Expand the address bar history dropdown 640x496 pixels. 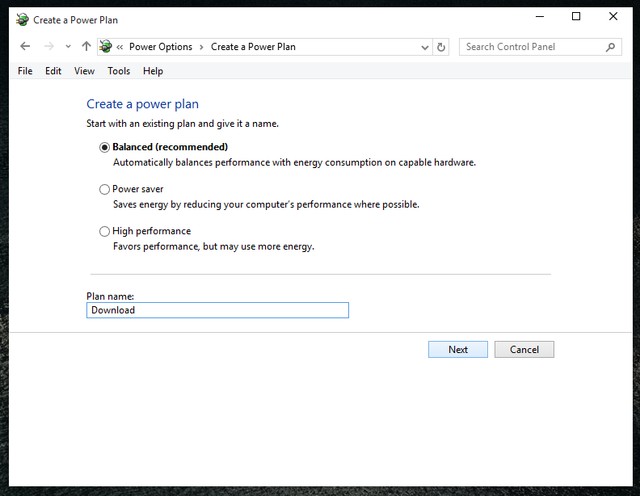tap(425, 47)
